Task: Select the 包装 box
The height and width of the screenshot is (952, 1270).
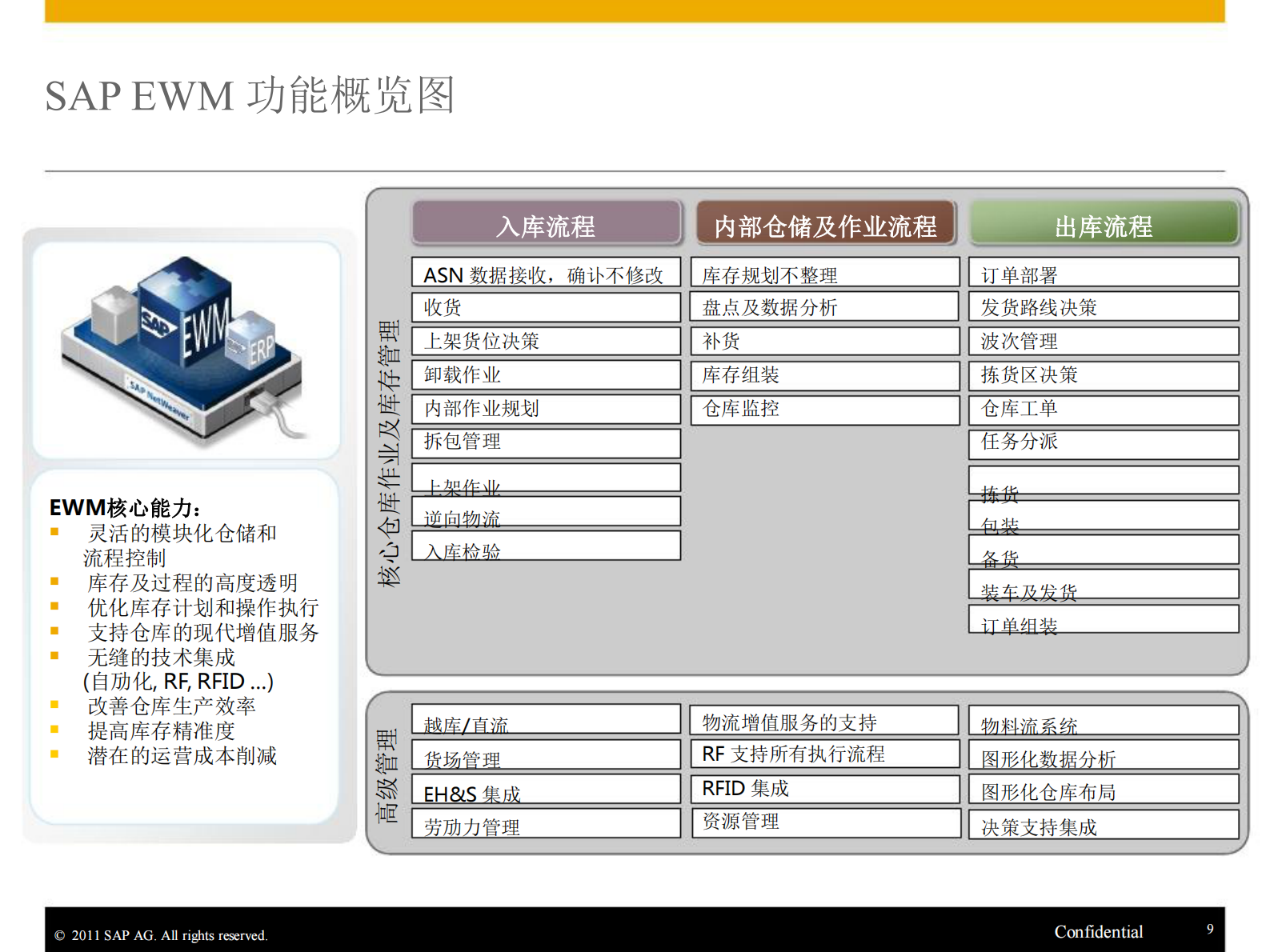Action: coord(1104,515)
